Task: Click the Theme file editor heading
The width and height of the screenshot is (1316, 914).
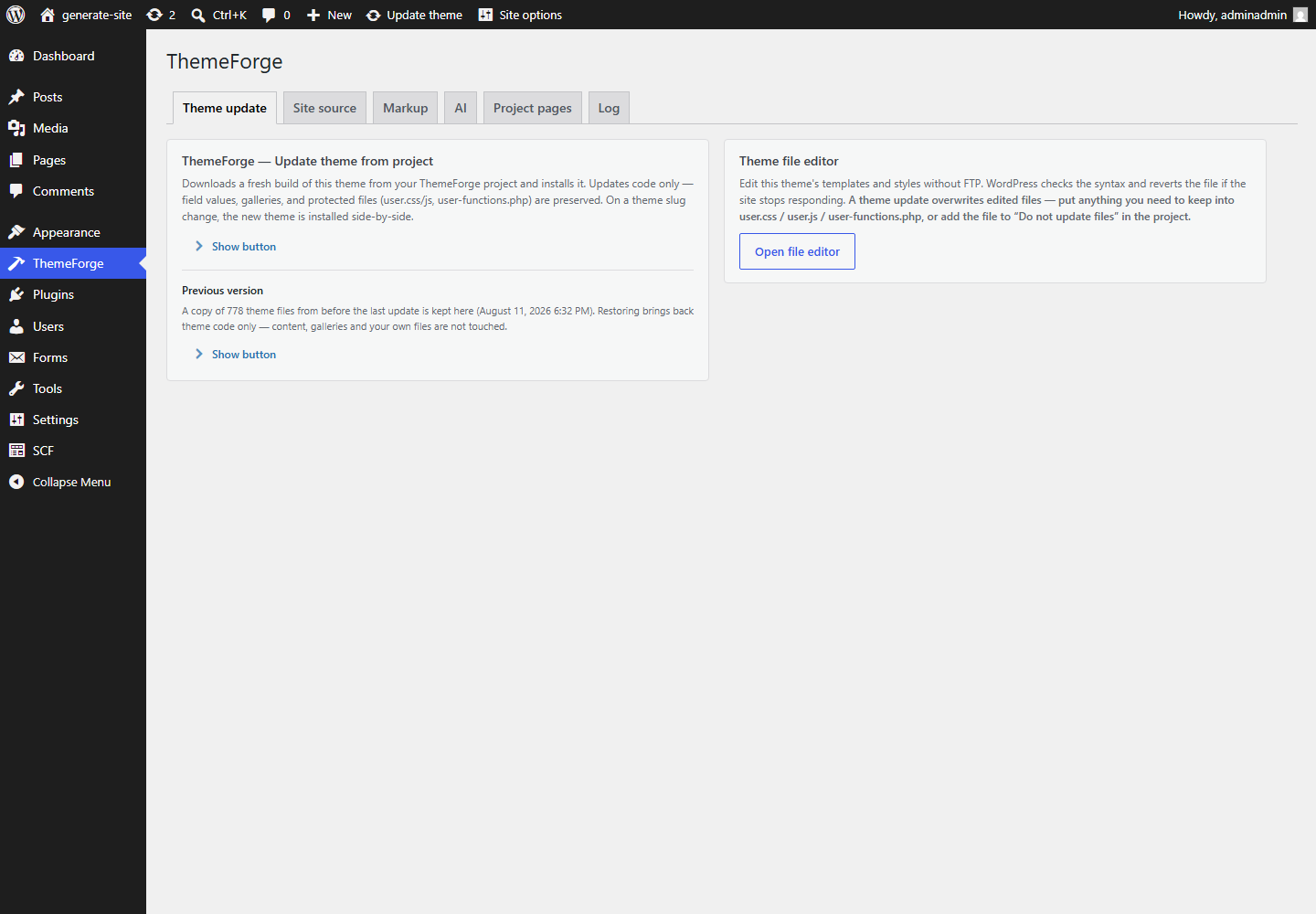Action: (789, 161)
